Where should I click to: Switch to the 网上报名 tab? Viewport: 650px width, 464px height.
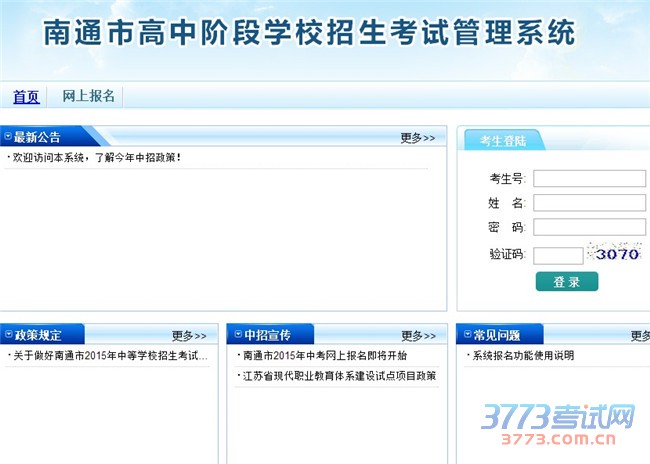pyautogui.click(x=88, y=97)
